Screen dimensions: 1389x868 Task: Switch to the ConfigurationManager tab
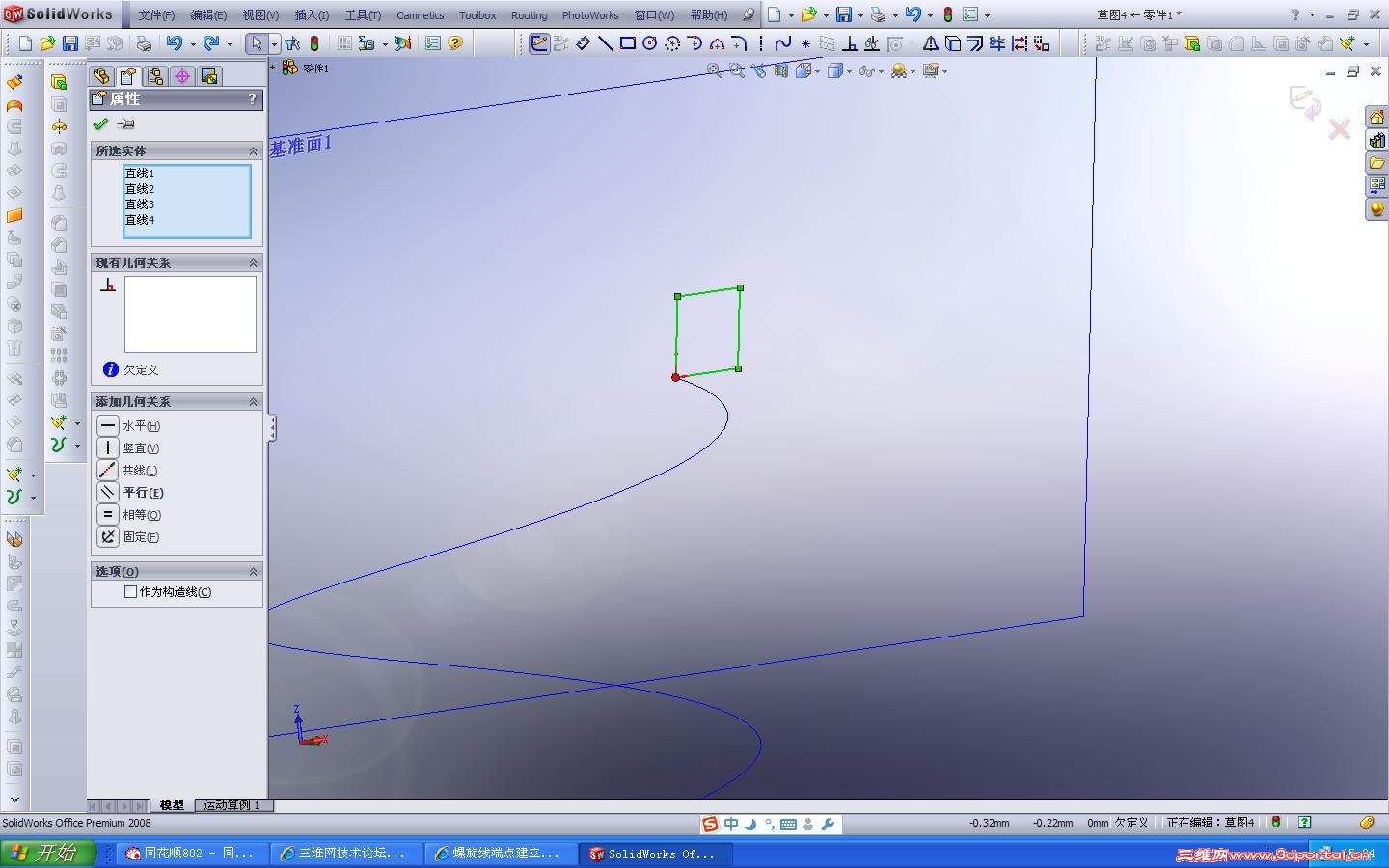coord(154,76)
